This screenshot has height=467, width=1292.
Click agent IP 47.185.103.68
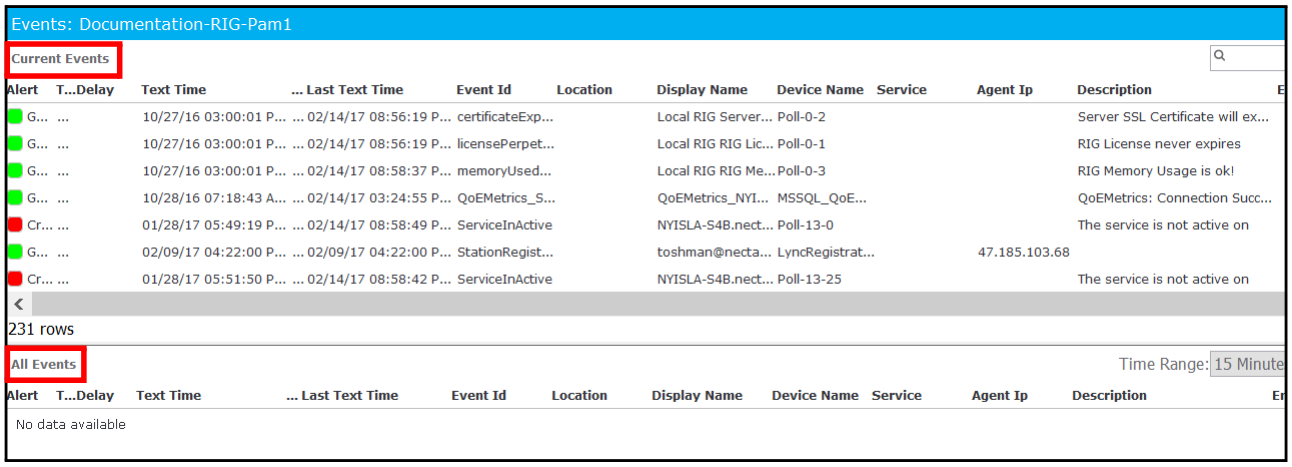(1023, 252)
